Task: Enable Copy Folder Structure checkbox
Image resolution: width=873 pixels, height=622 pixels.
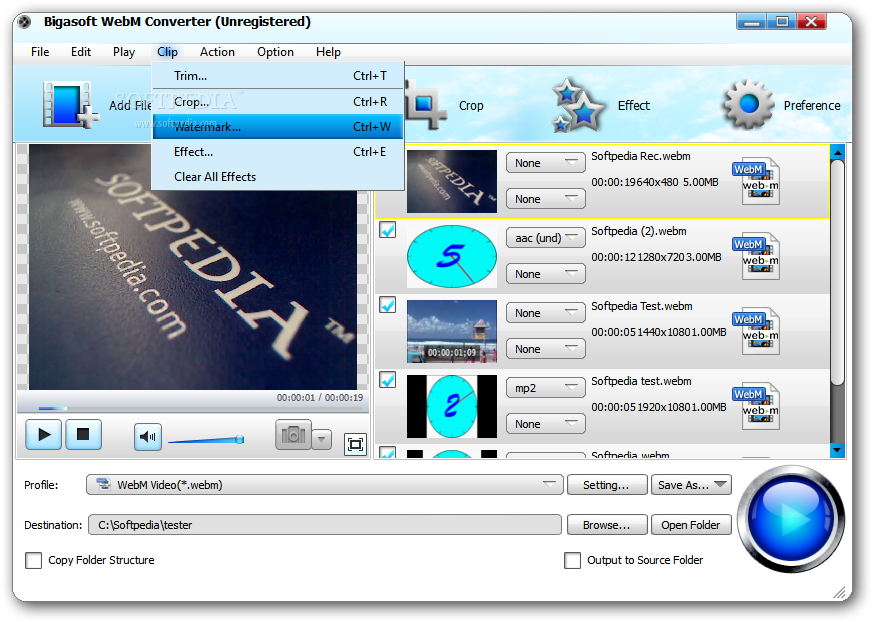Action: [33, 560]
